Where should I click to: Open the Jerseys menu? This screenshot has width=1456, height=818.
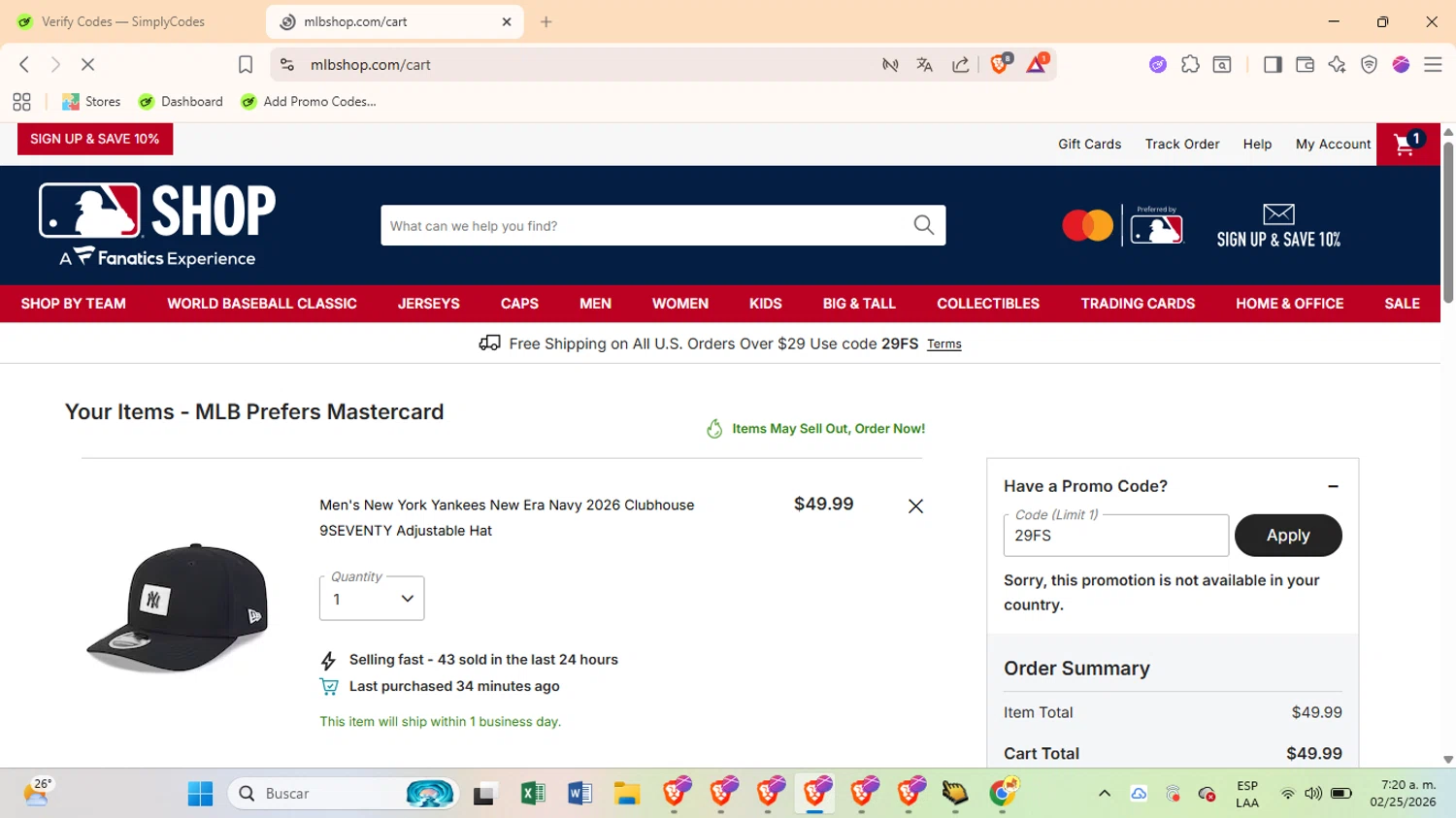tap(429, 304)
